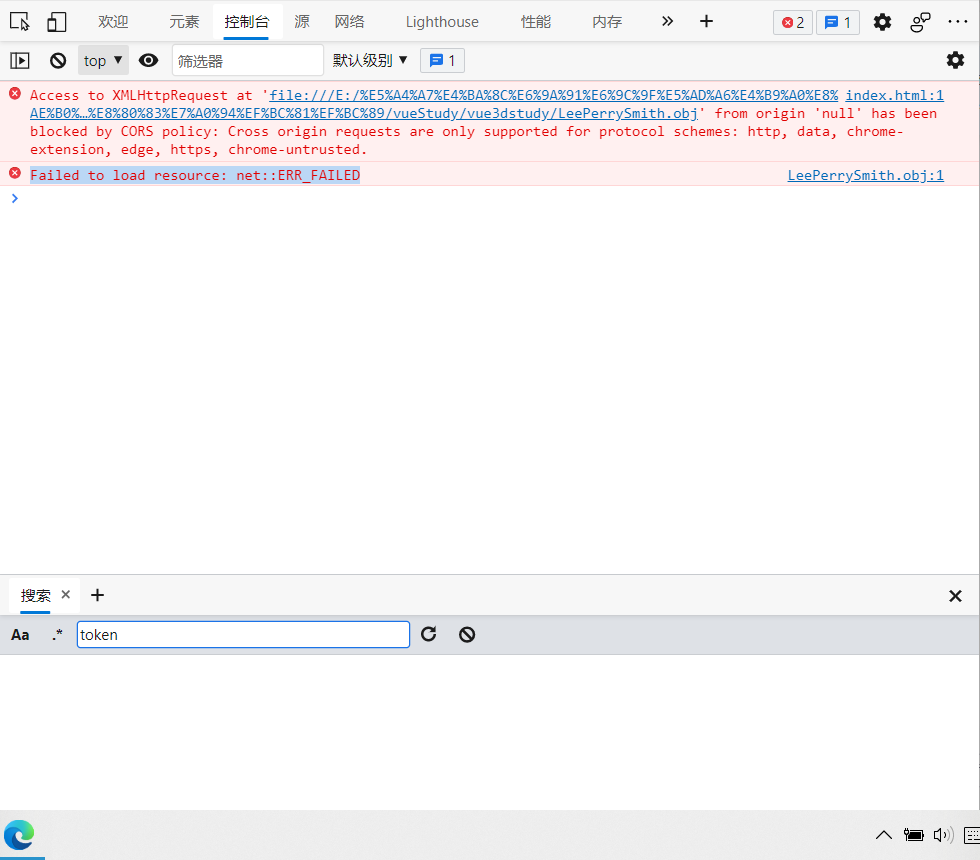Create a live expression with eye icon
The image size is (980, 860).
pos(148,61)
